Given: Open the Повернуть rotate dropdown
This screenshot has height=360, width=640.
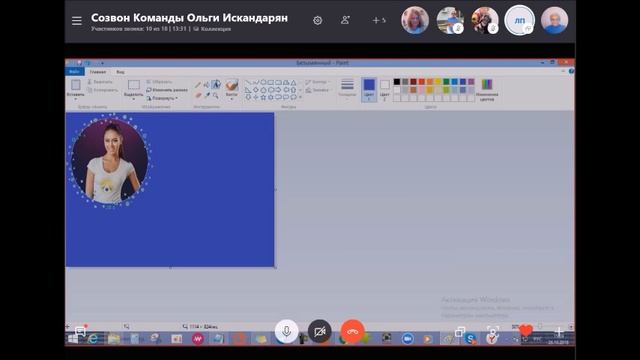Looking at the screenshot, I should coord(162,98).
